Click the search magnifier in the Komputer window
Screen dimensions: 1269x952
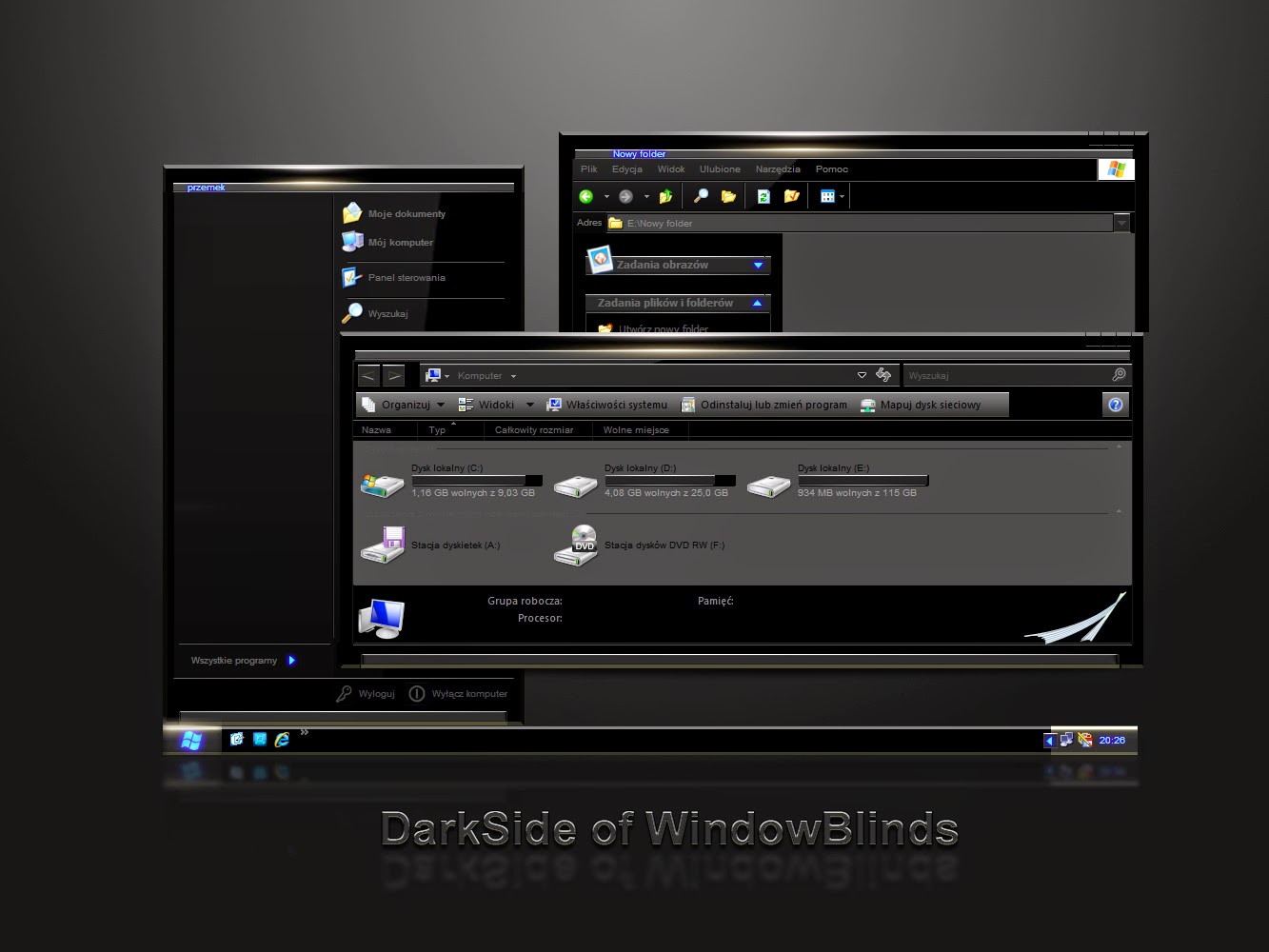(x=1119, y=375)
